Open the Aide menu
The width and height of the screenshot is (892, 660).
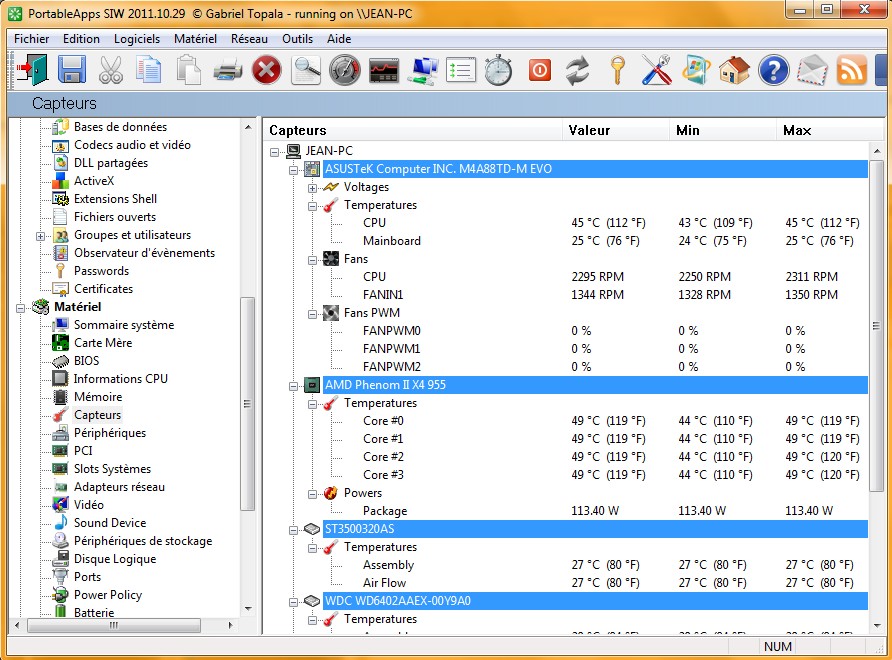click(338, 39)
